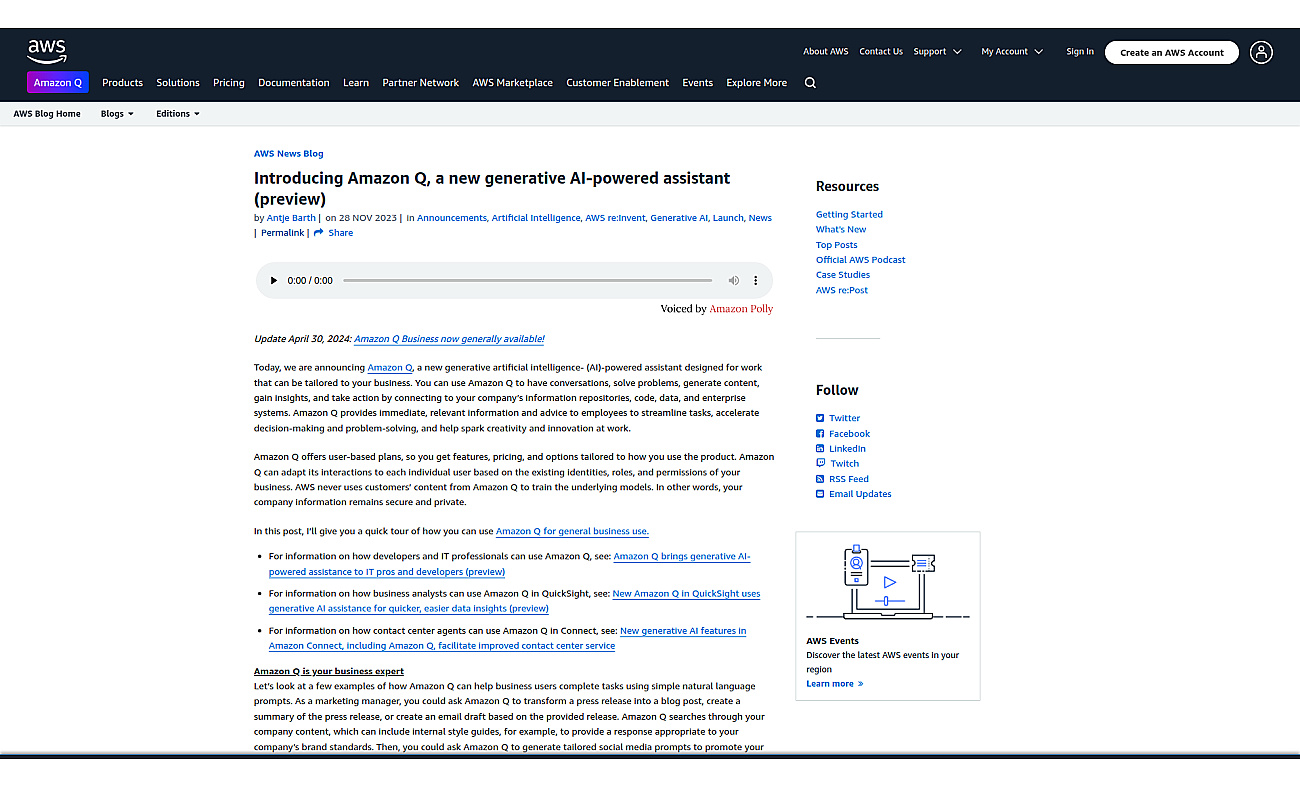Open the AWS re:Invent category link

[x=616, y=218]
